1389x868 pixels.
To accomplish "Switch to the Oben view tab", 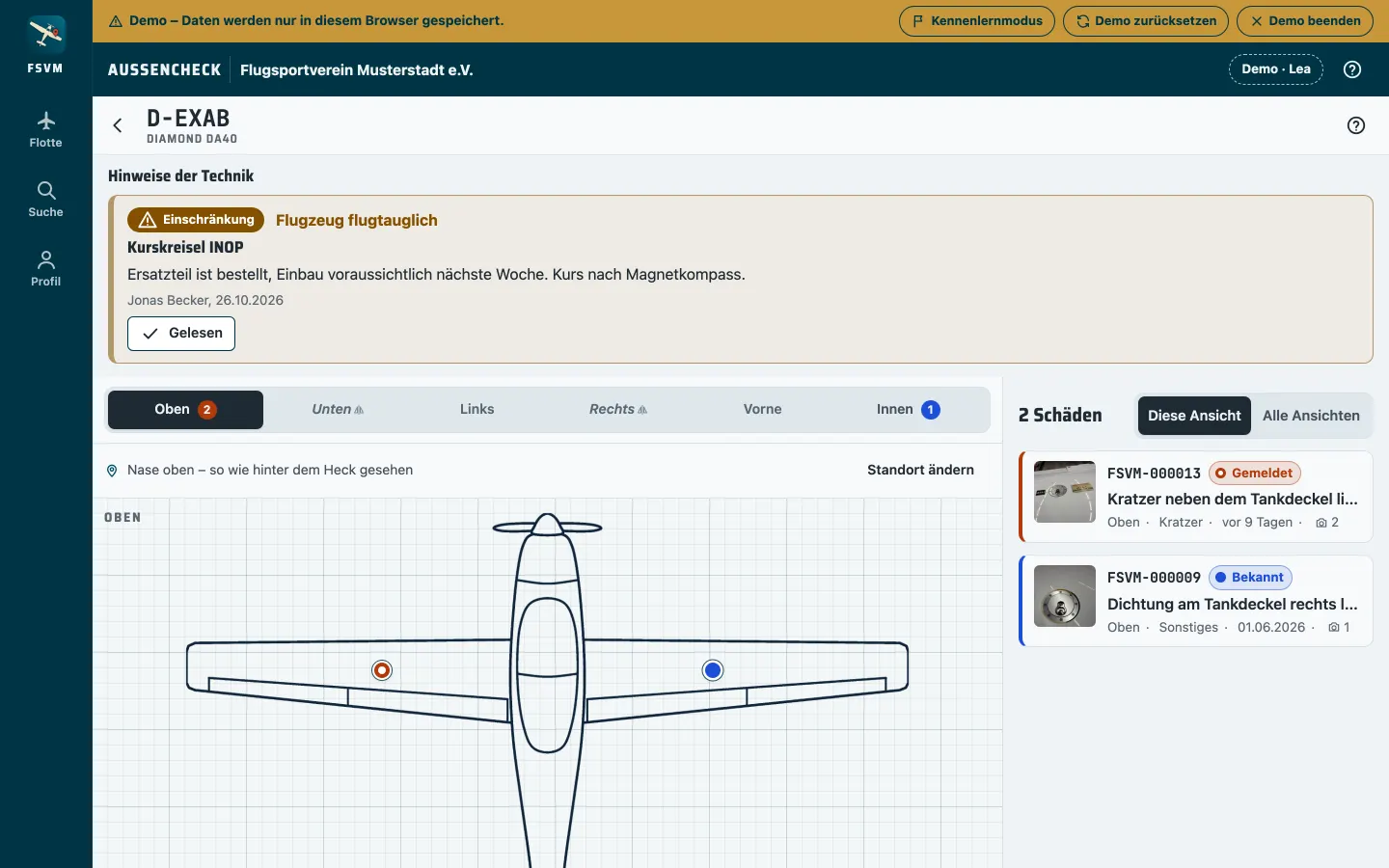I will point(185,410).
